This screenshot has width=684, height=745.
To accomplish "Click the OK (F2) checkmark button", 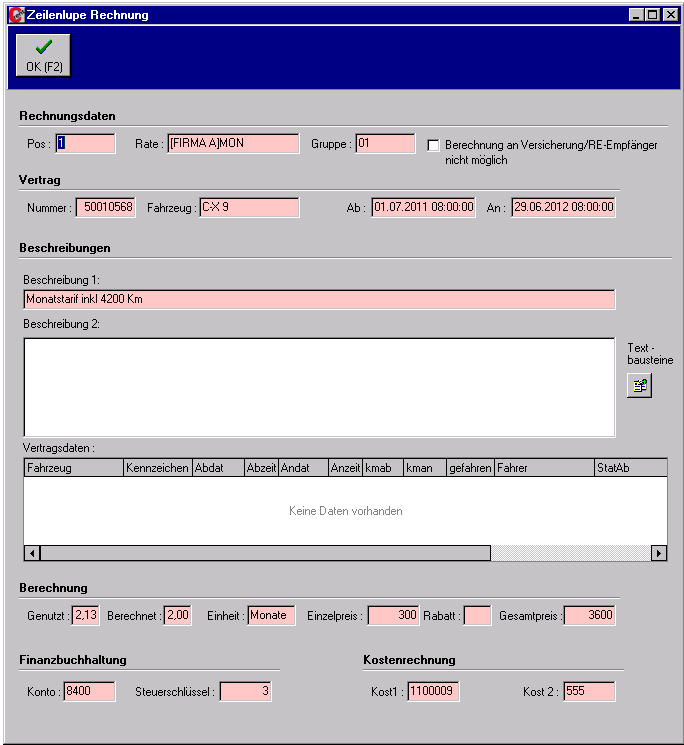I will click(x=43, y=56).
